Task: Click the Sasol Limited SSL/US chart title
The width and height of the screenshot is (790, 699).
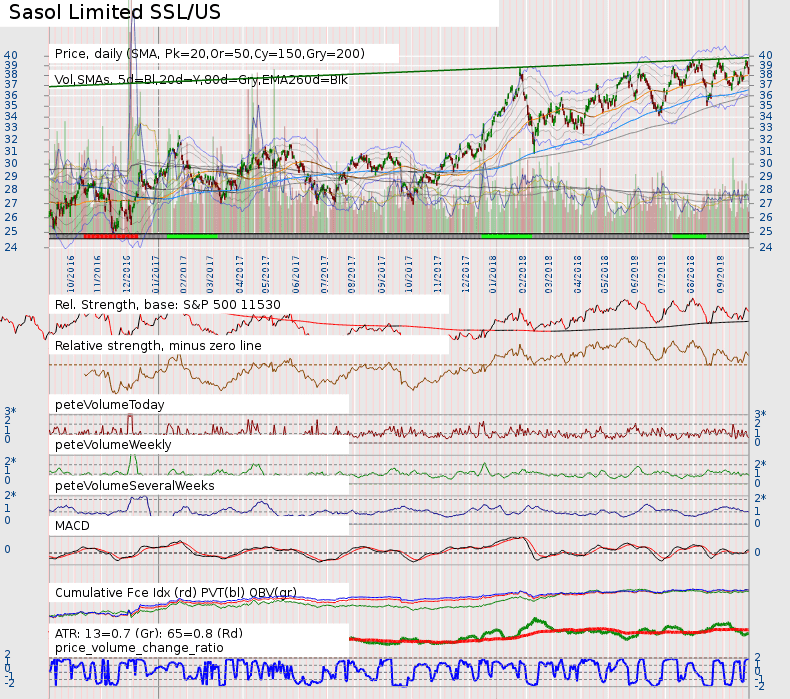Action: coord(115,12)
